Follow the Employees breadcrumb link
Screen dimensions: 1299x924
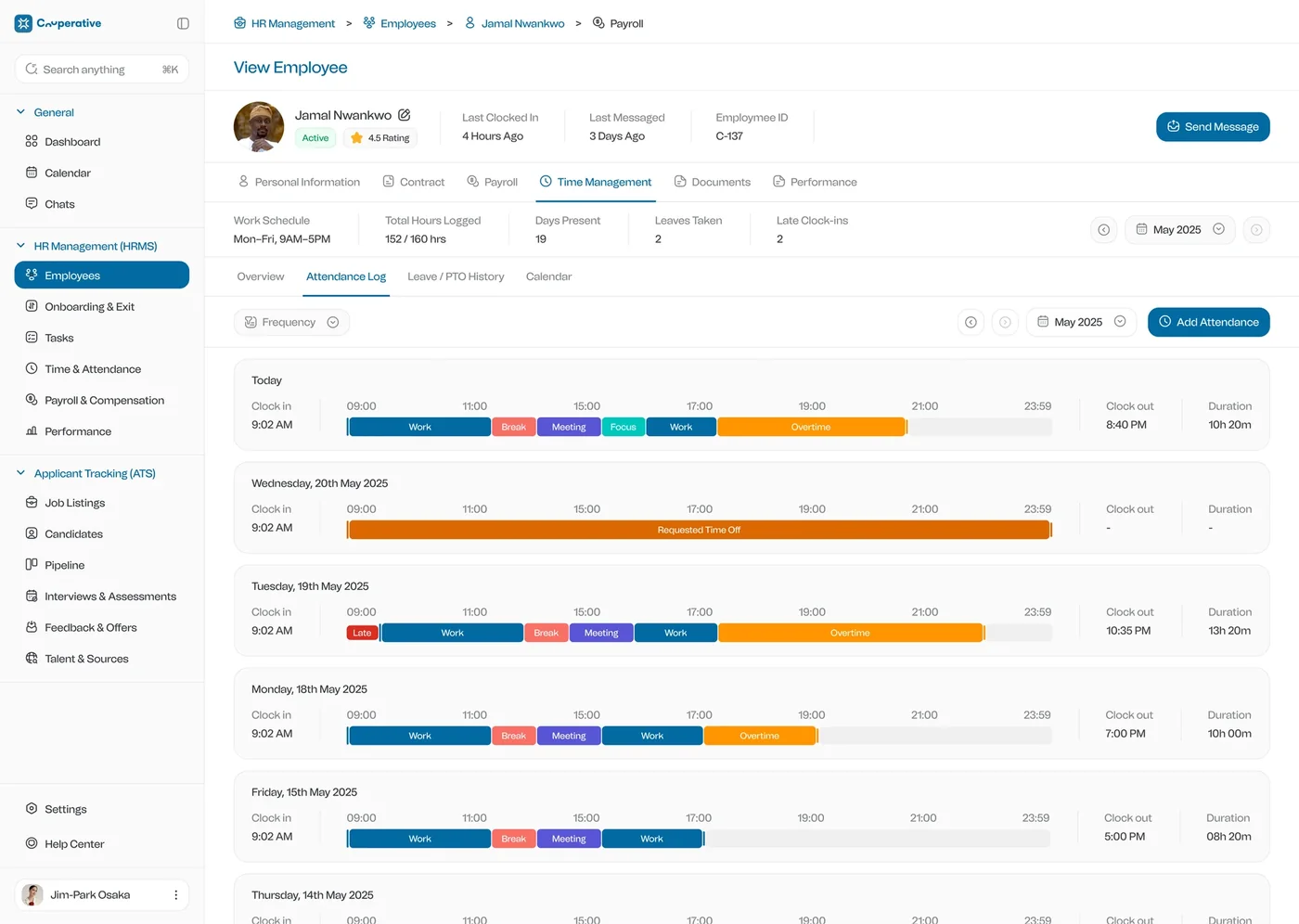pyautogui.click(x=399, y=23)
